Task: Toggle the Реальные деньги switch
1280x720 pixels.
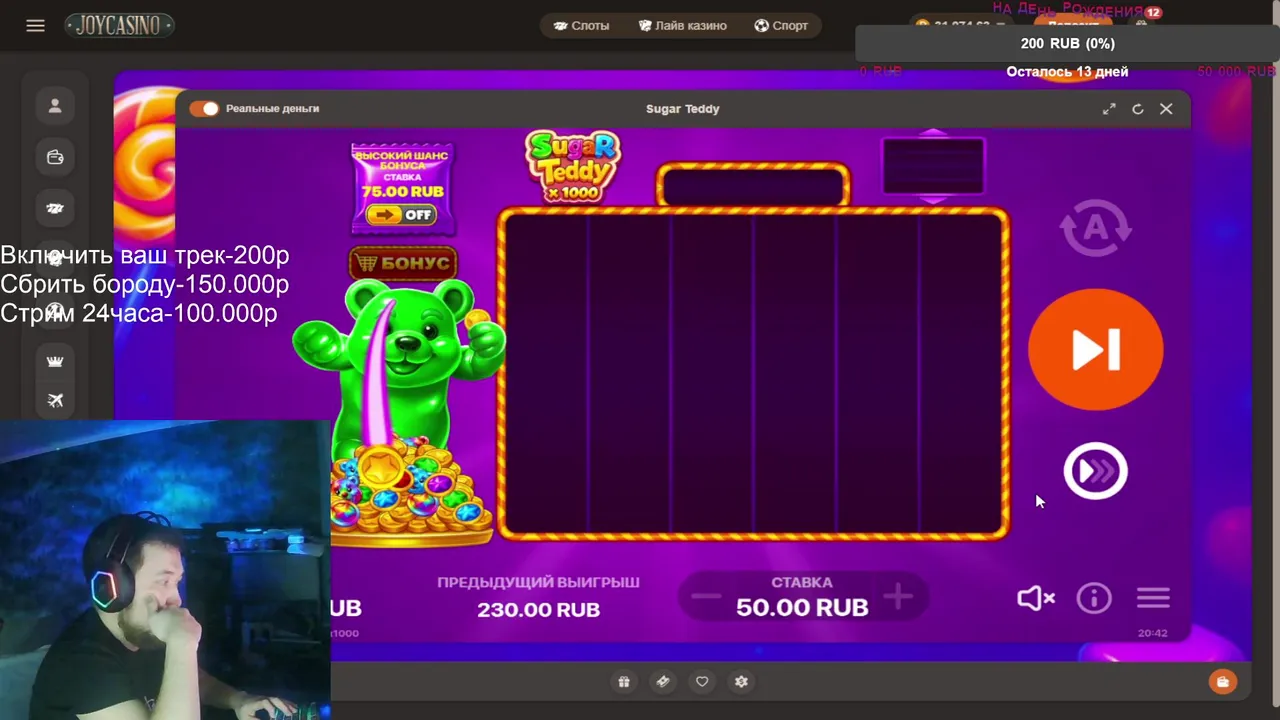Action: click(x=204, y=108)
